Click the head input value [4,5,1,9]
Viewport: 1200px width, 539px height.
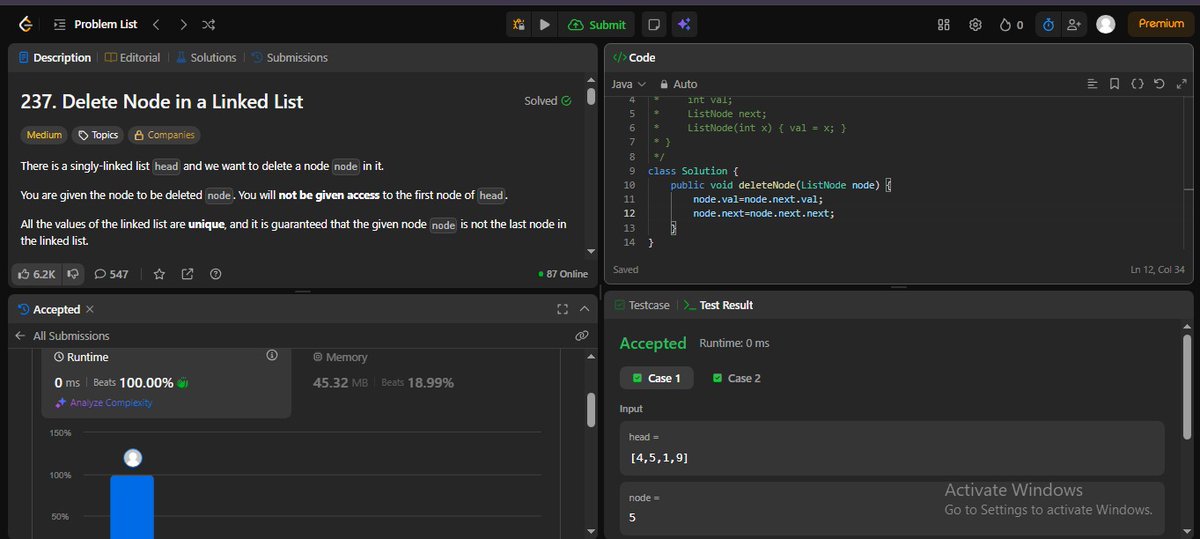click(659, 458)
